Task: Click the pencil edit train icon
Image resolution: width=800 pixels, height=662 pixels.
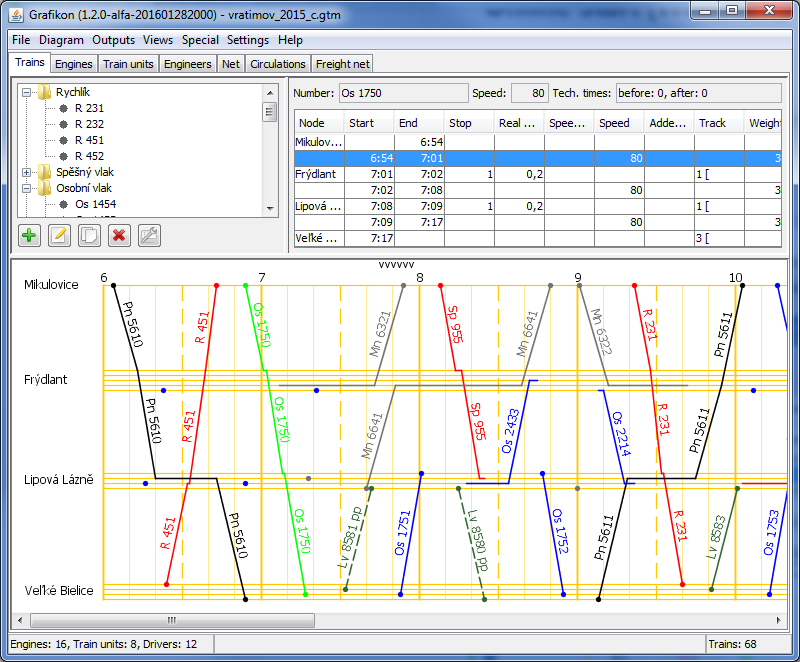Action: click(x=59, y=236)
